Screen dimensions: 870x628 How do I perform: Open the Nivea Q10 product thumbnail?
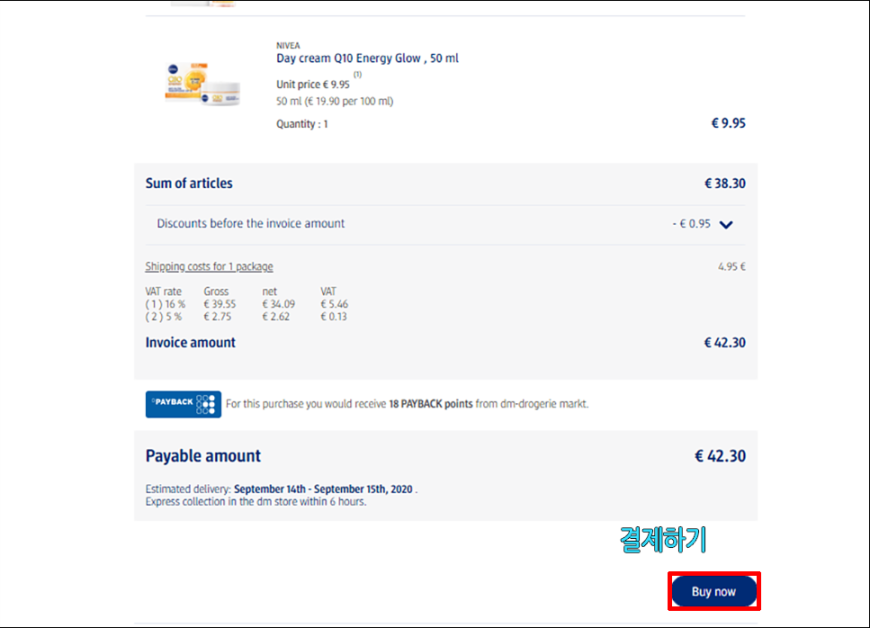[x=203, y=84]
